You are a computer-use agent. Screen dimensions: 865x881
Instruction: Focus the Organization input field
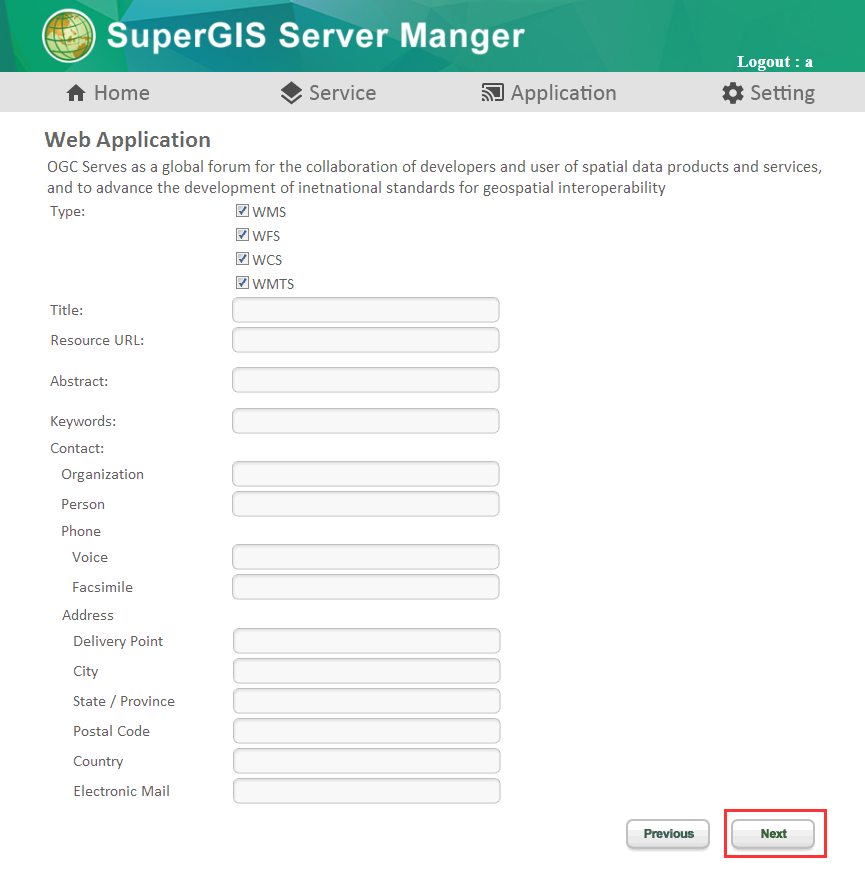pyautogui.click(x=366, y=474)
